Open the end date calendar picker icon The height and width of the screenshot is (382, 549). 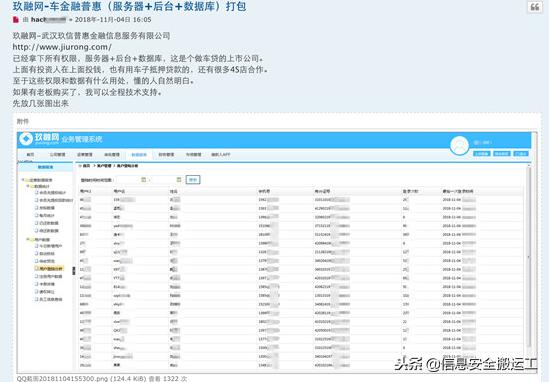point(179,180)
